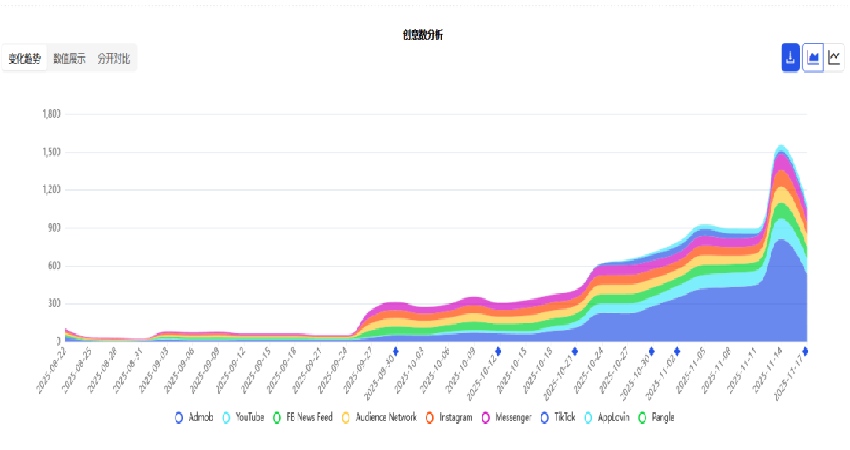850x450 pixels.
Task: Click the blue marker at 2025-11-17
Action: tap(806, 351)
